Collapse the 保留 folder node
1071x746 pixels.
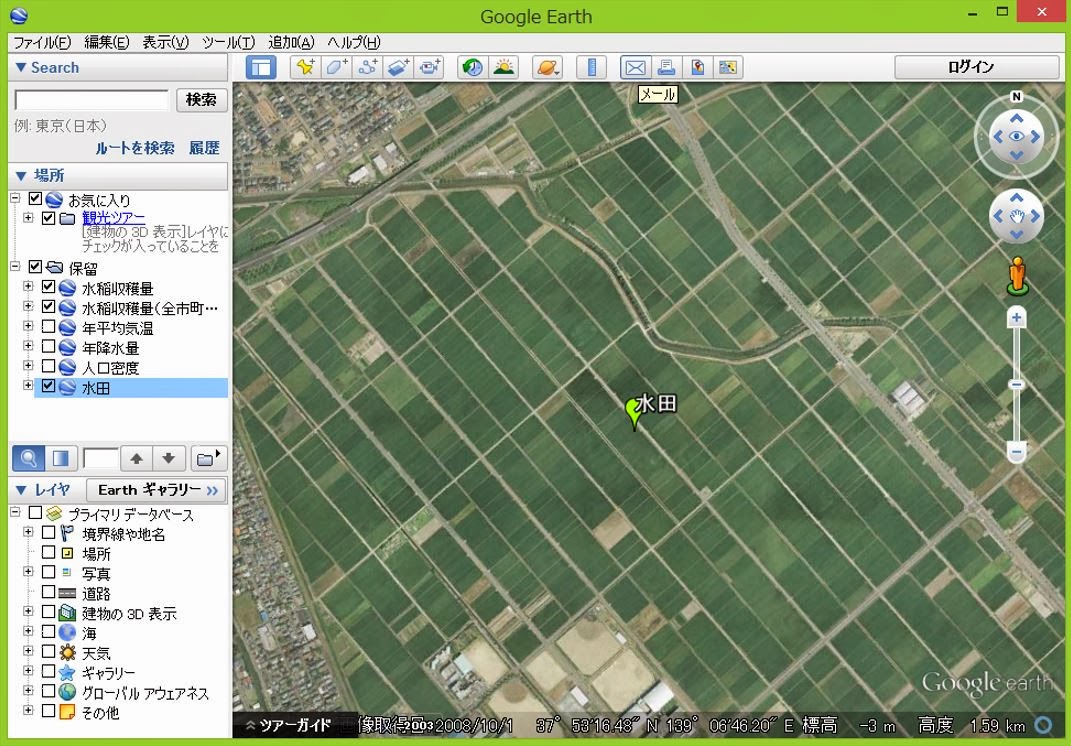(x=15, y=267)
